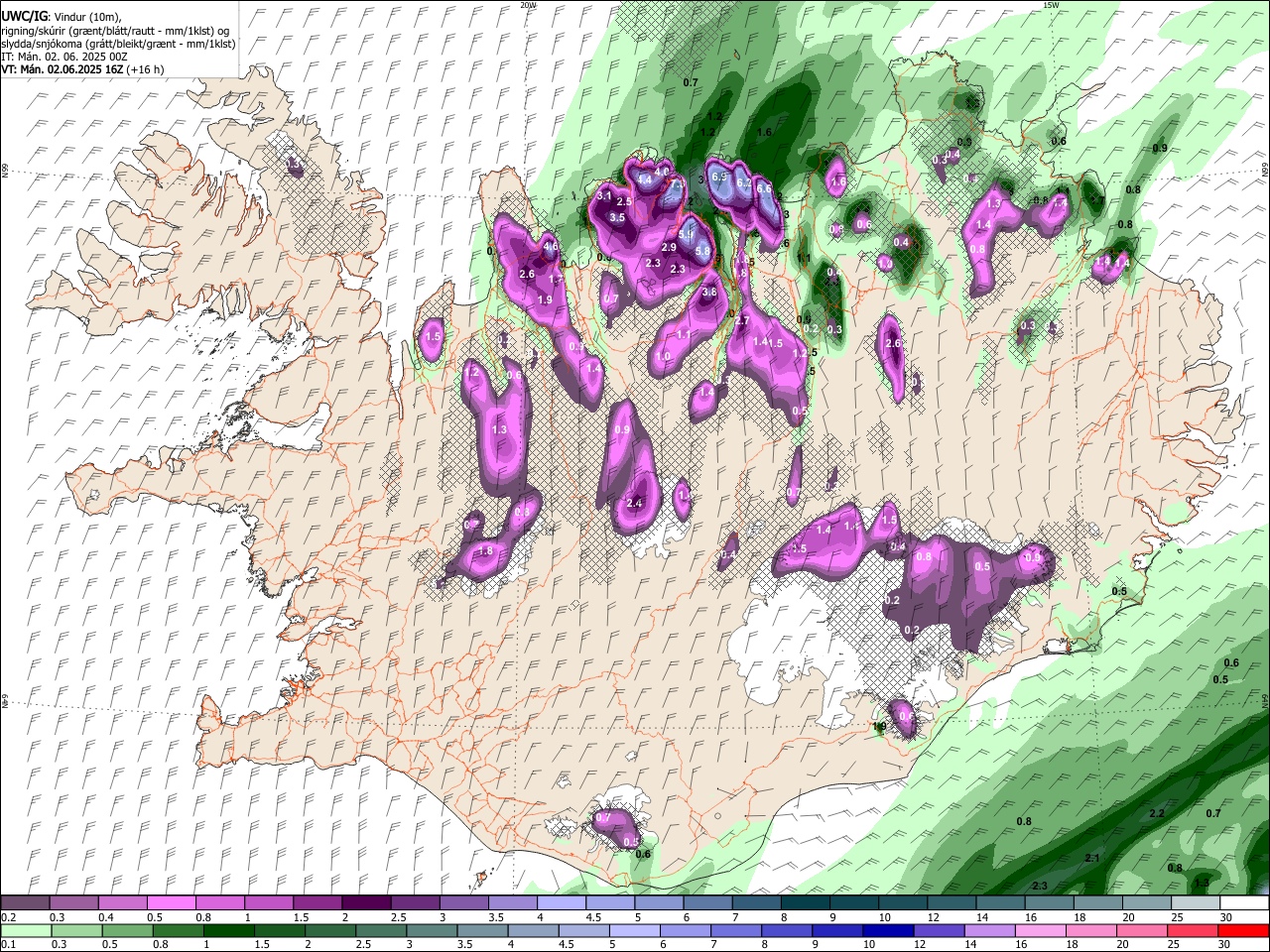Click the '0.1' label in the bottom legend row
The width and height of the screenshot is (1270, 952).
tap(8, 945)
